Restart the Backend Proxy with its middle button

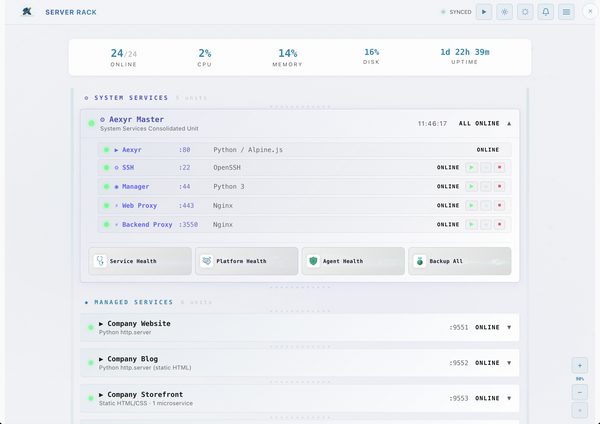coord(486,225)
